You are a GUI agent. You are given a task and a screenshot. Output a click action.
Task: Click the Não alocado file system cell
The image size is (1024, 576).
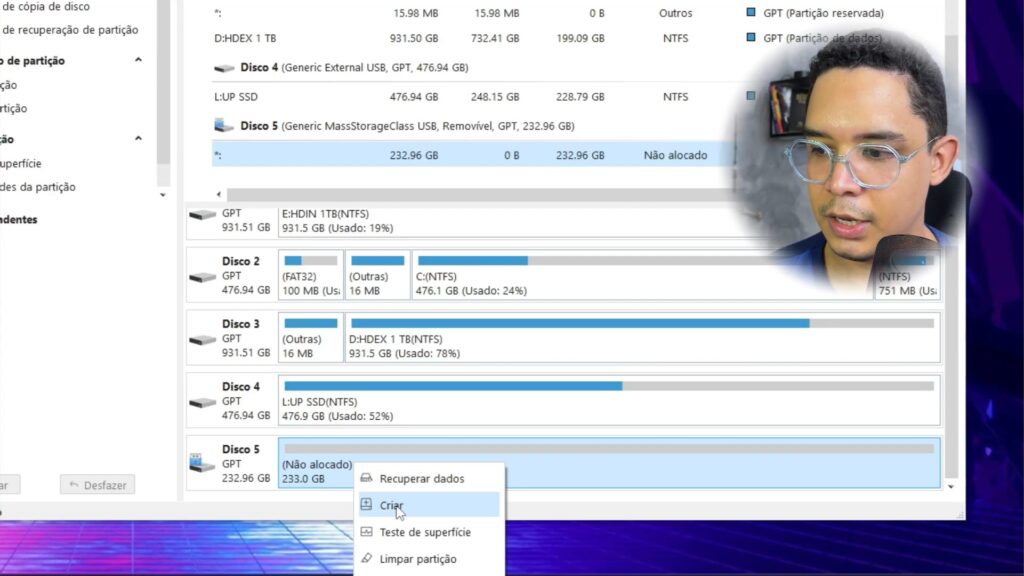pos(675,155)
